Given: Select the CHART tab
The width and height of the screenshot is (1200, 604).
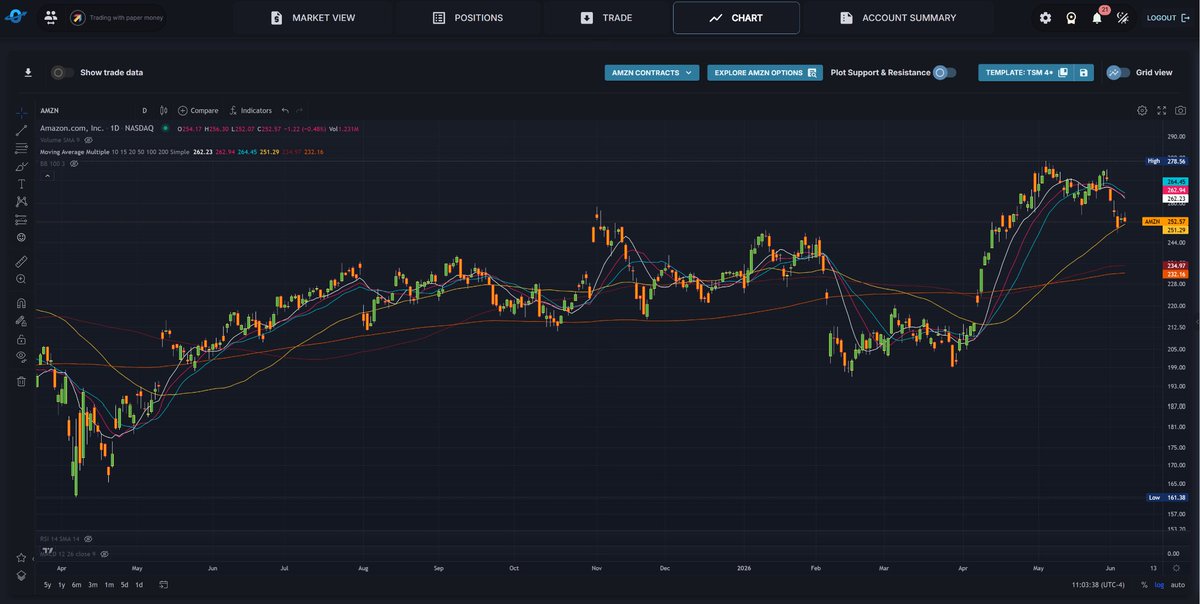Looking at the screenshot, I should [x=736, y=18].
